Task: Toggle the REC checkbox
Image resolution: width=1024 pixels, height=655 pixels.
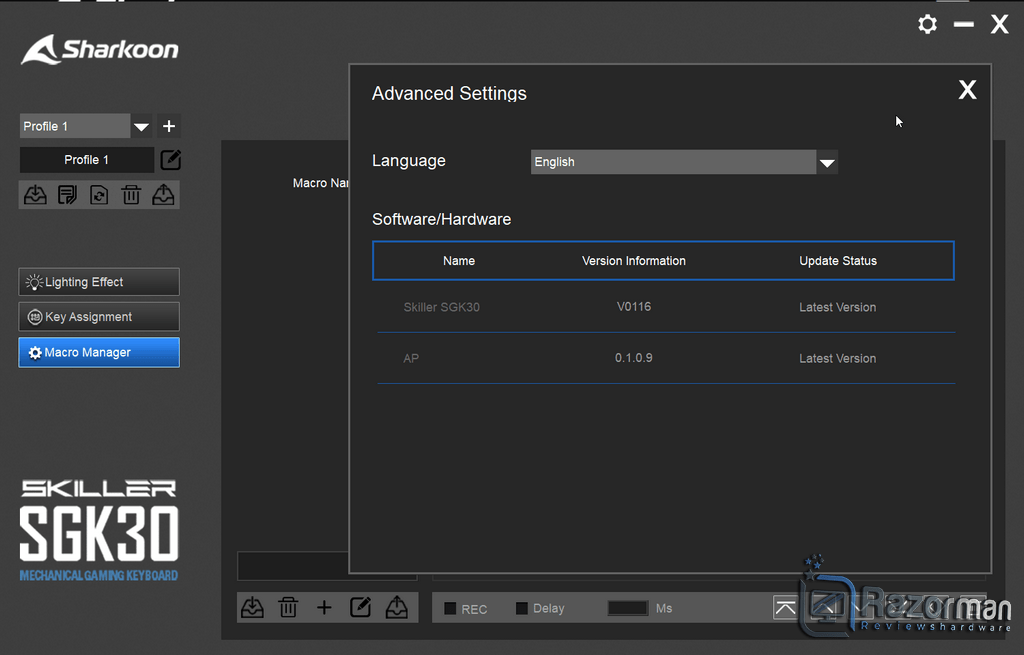Action: tap(450, 608)
